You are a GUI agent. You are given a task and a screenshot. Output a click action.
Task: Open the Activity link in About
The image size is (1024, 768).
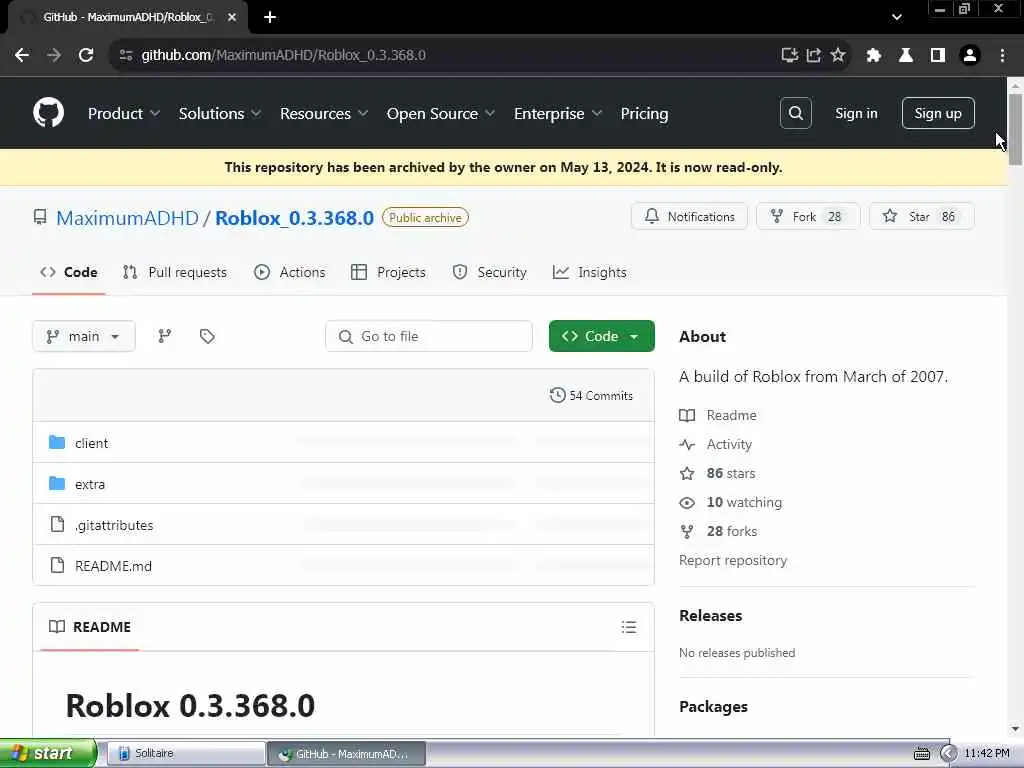[x=716, y=444]
